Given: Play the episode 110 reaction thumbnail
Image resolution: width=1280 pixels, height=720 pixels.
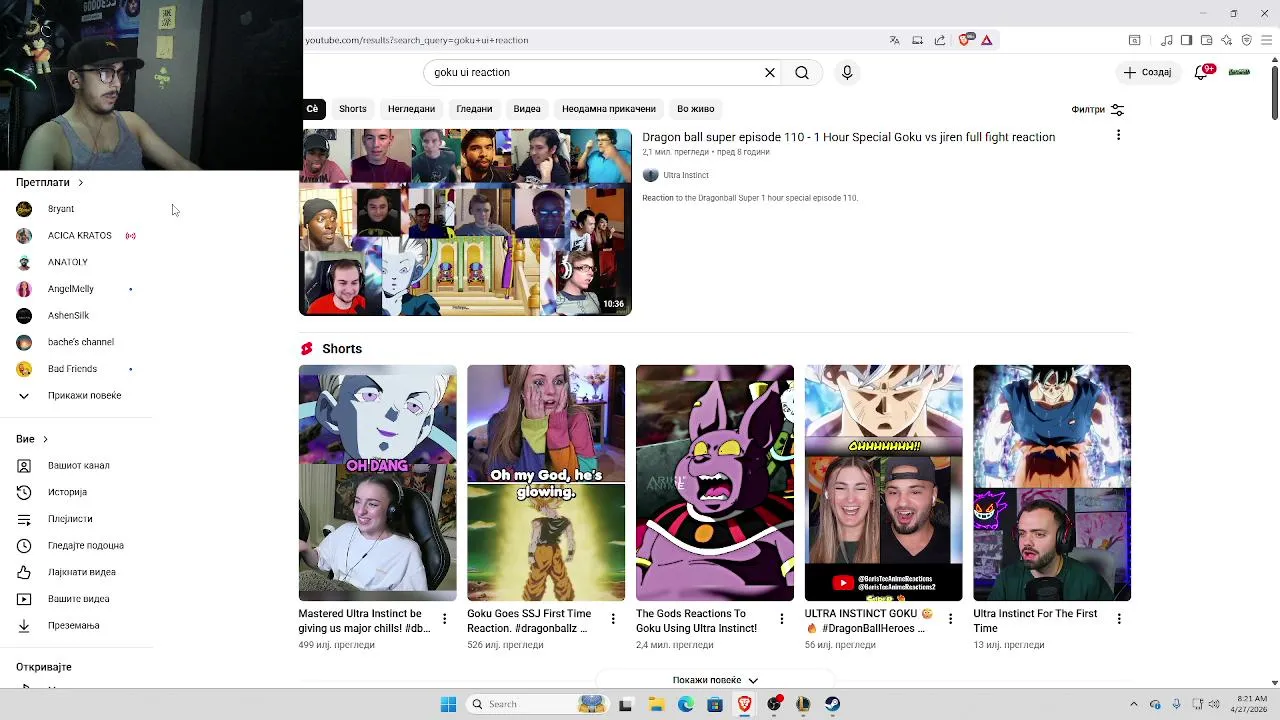Looking at the screenshot, I should click(x=465, y=222).
